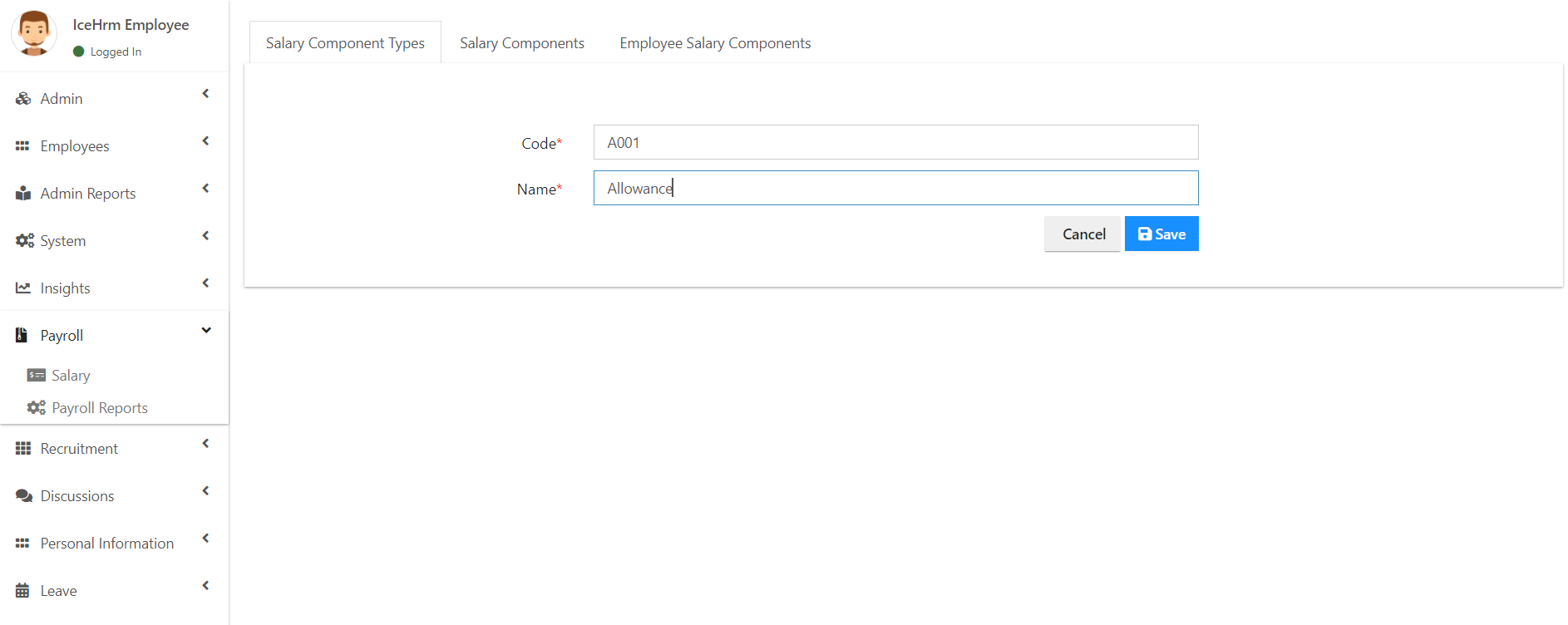Click the blue Save button
Screen dimensions: 1568x625
(x=1161, y=234)
